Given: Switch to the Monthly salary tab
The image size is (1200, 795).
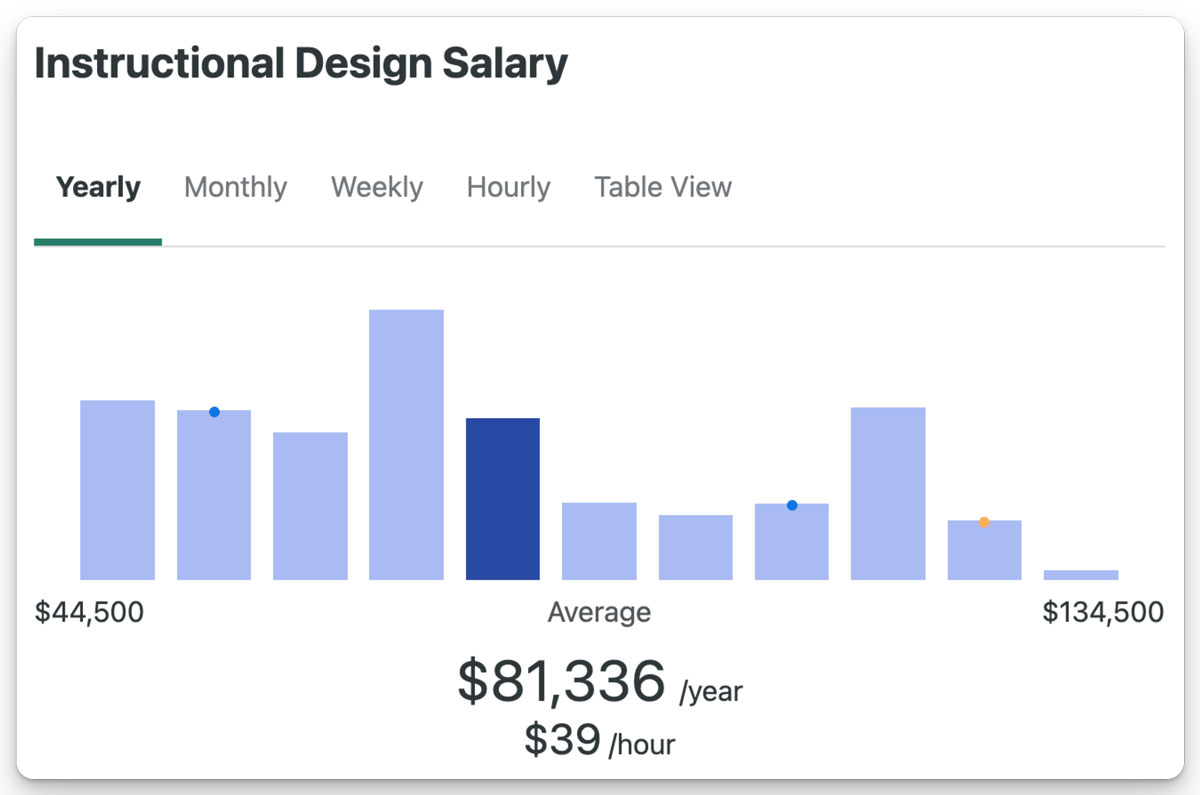Looking at the screenshot, I should point(235,187).
